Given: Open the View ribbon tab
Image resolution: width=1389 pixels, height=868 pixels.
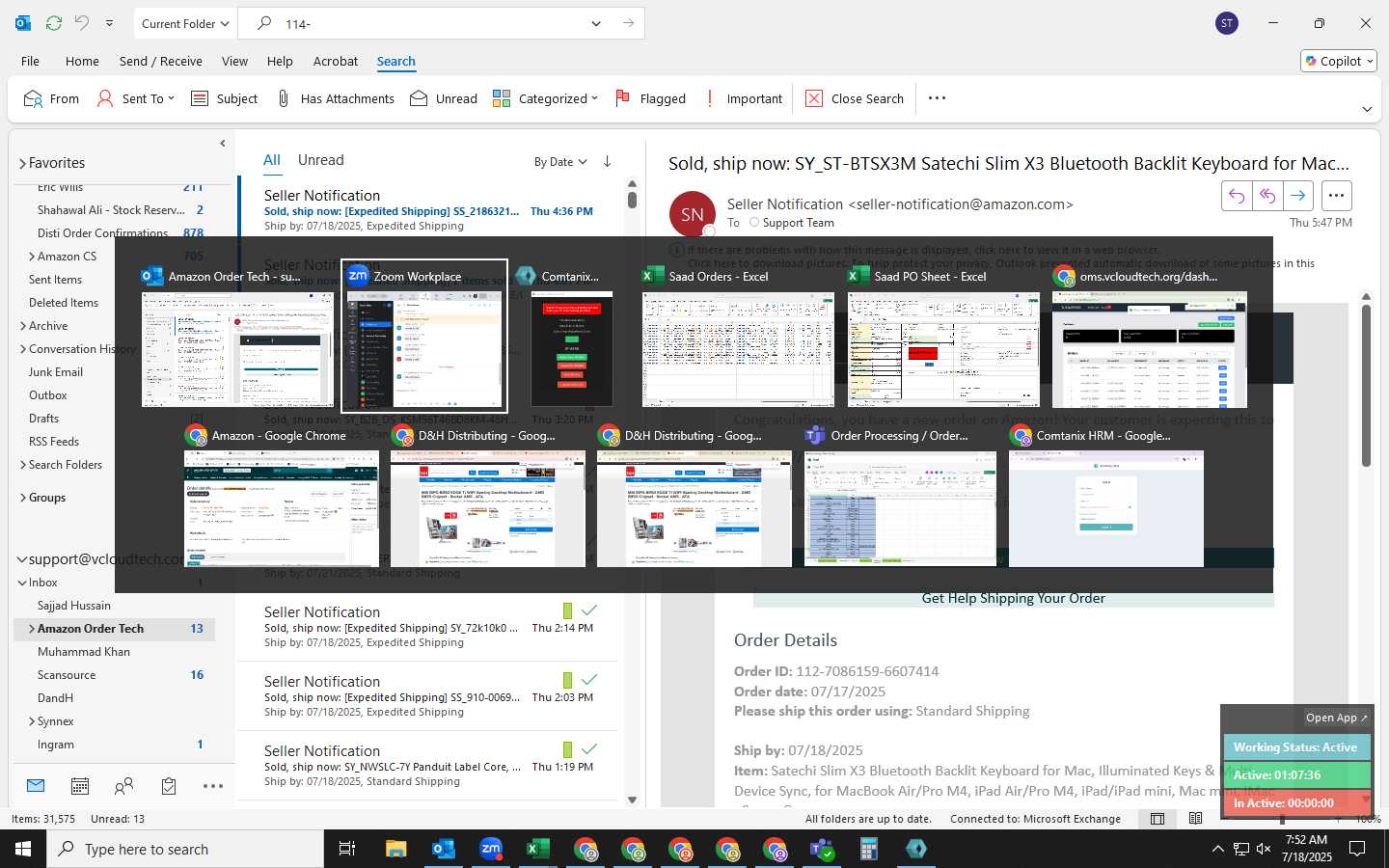Looking at the screenshot, I should [x=234, y=61].
